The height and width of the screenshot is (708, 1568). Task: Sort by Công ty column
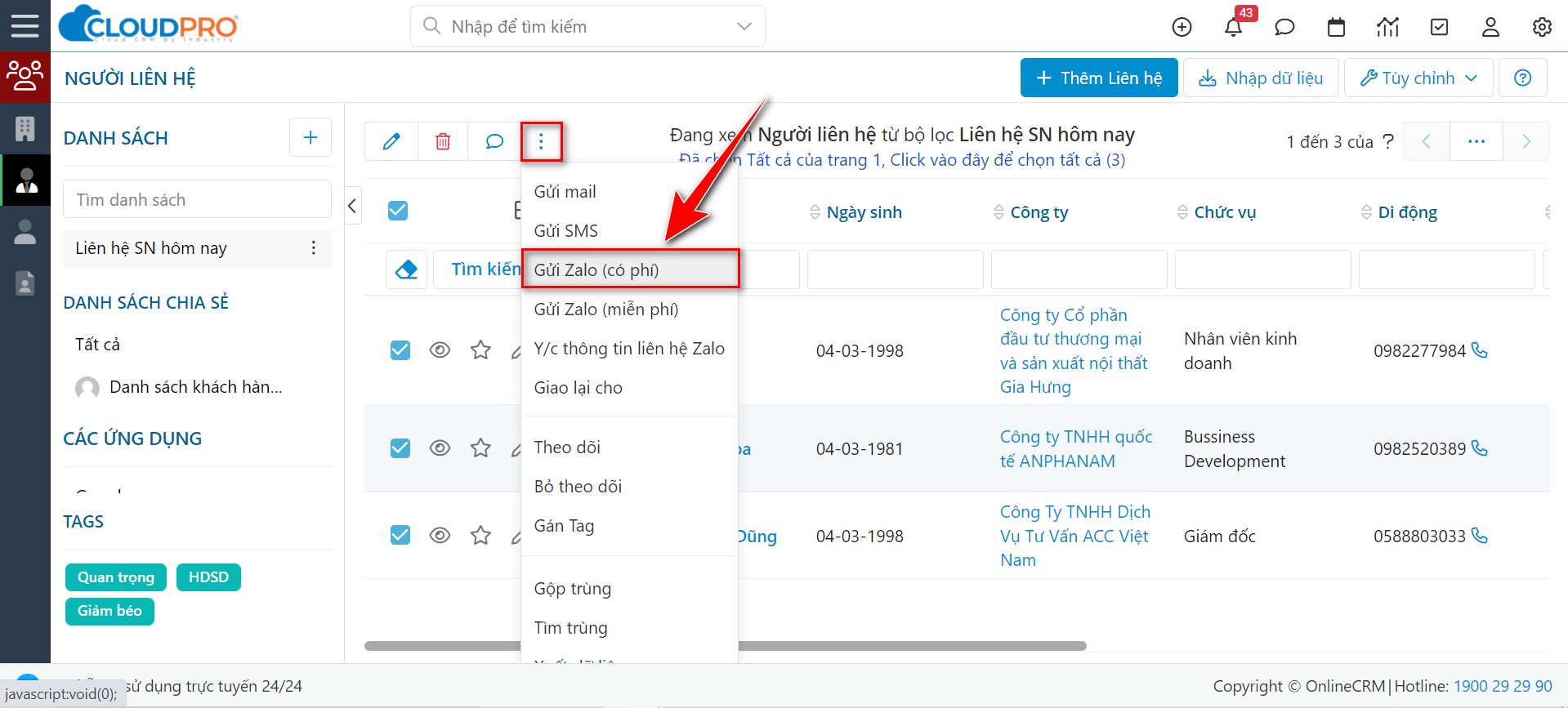coord(1030,212)
